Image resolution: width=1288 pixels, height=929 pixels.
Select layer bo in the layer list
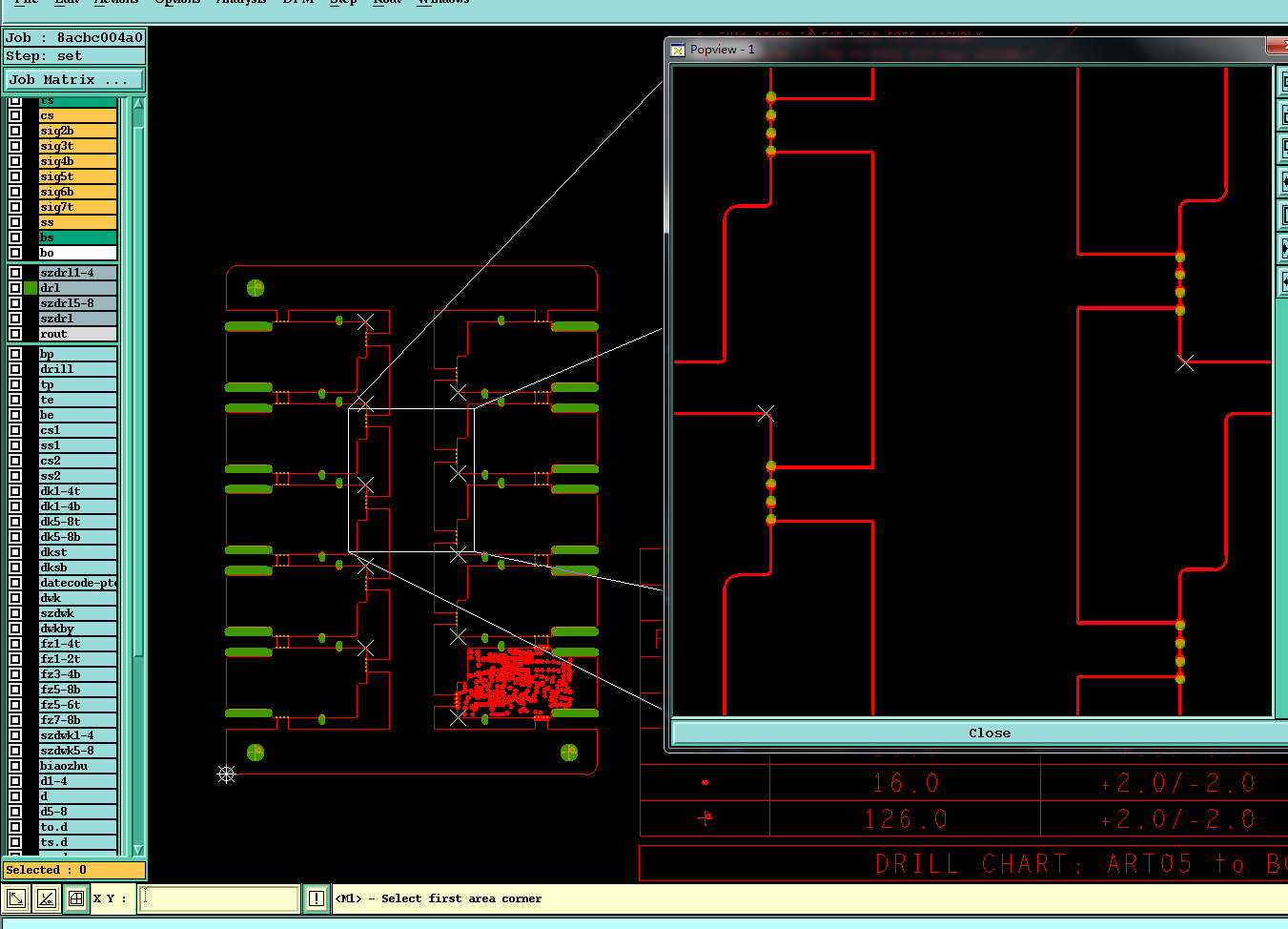77,253
